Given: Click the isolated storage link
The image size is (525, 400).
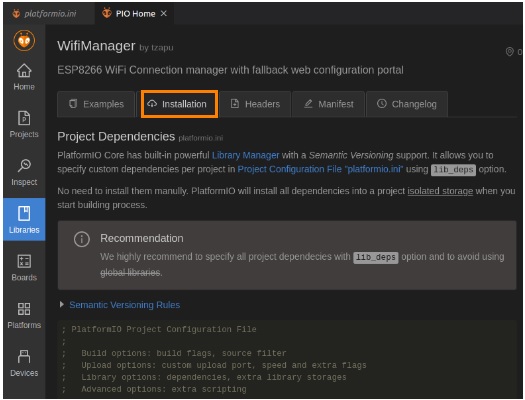Looking at the screenshot, I should [440, 191].
